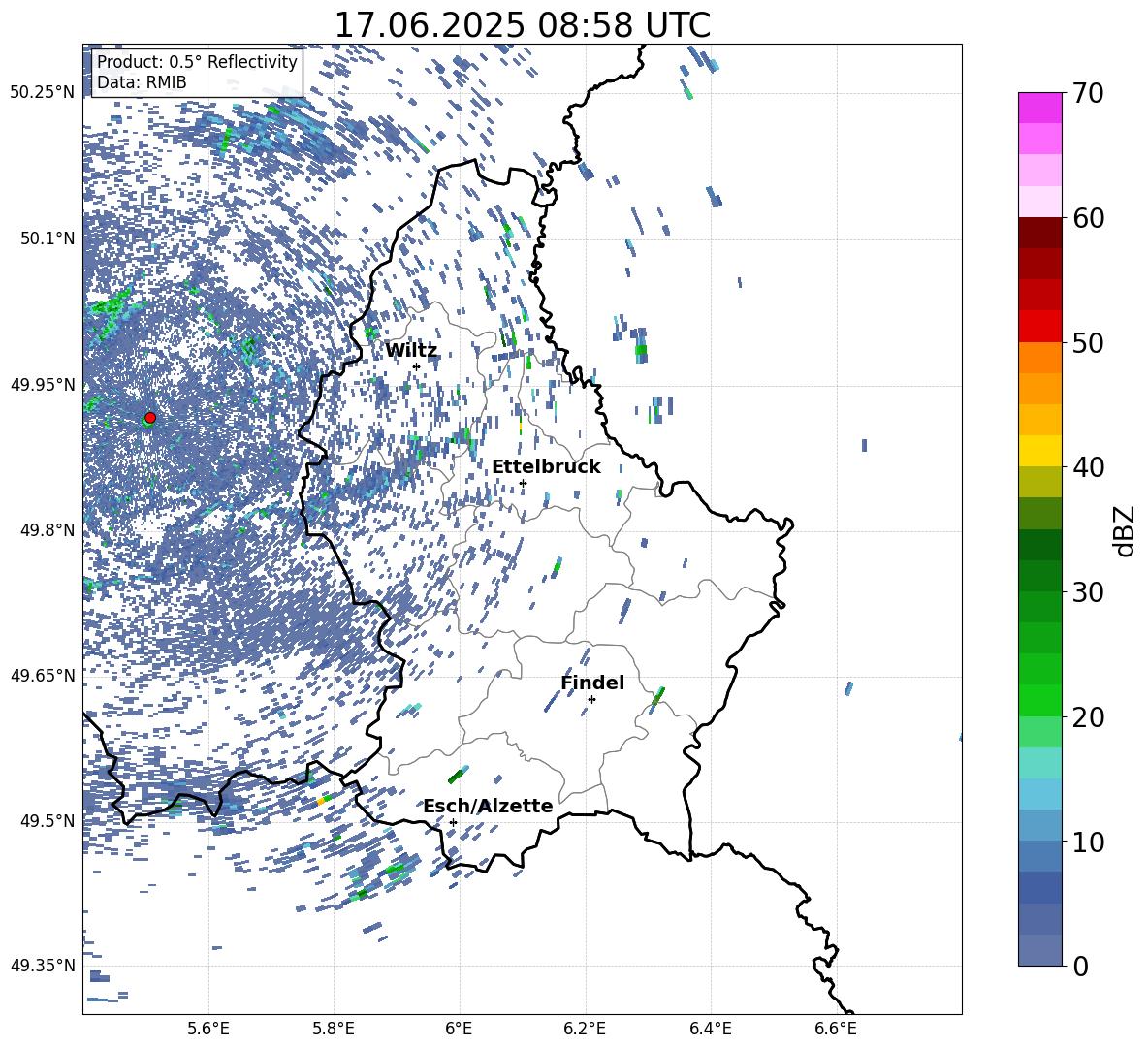Click the bright red colorbar swatch above 50

click(1040, 327)
